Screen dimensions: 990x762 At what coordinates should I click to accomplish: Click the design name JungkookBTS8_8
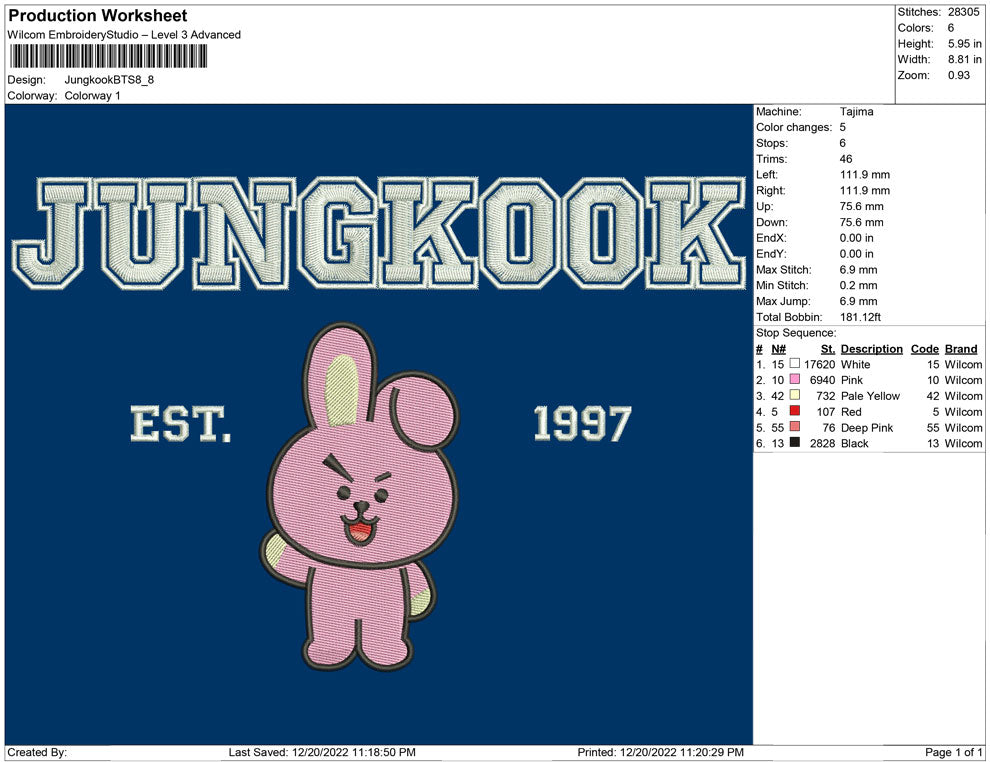click(x=109, y=80)
